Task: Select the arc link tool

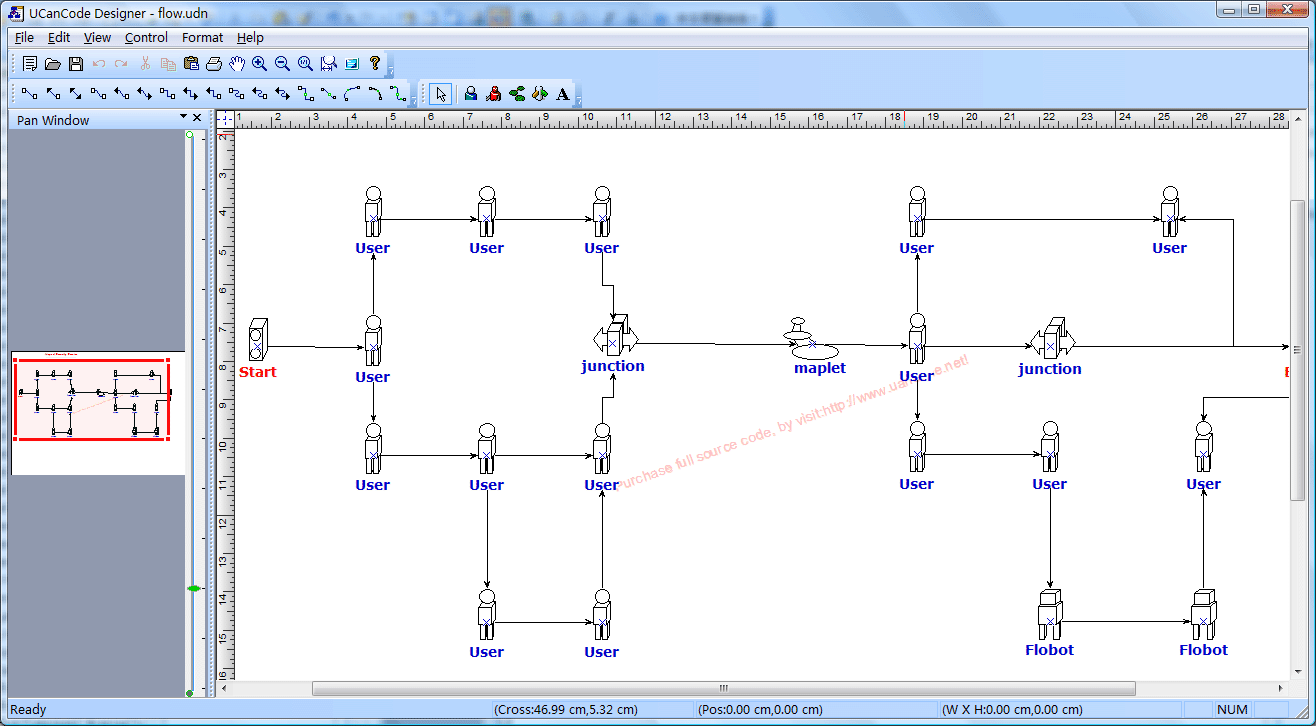Action: pyautogui.click(x=352, y=94)
